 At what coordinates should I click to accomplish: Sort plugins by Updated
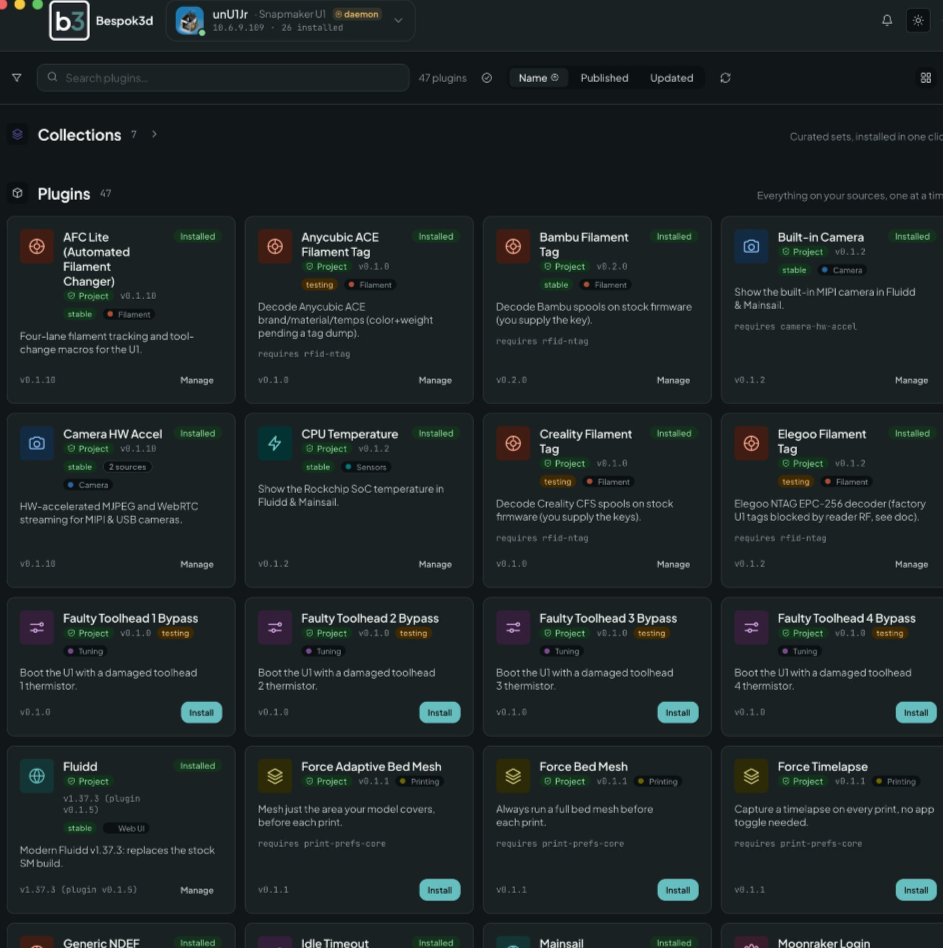coord(671,78)
